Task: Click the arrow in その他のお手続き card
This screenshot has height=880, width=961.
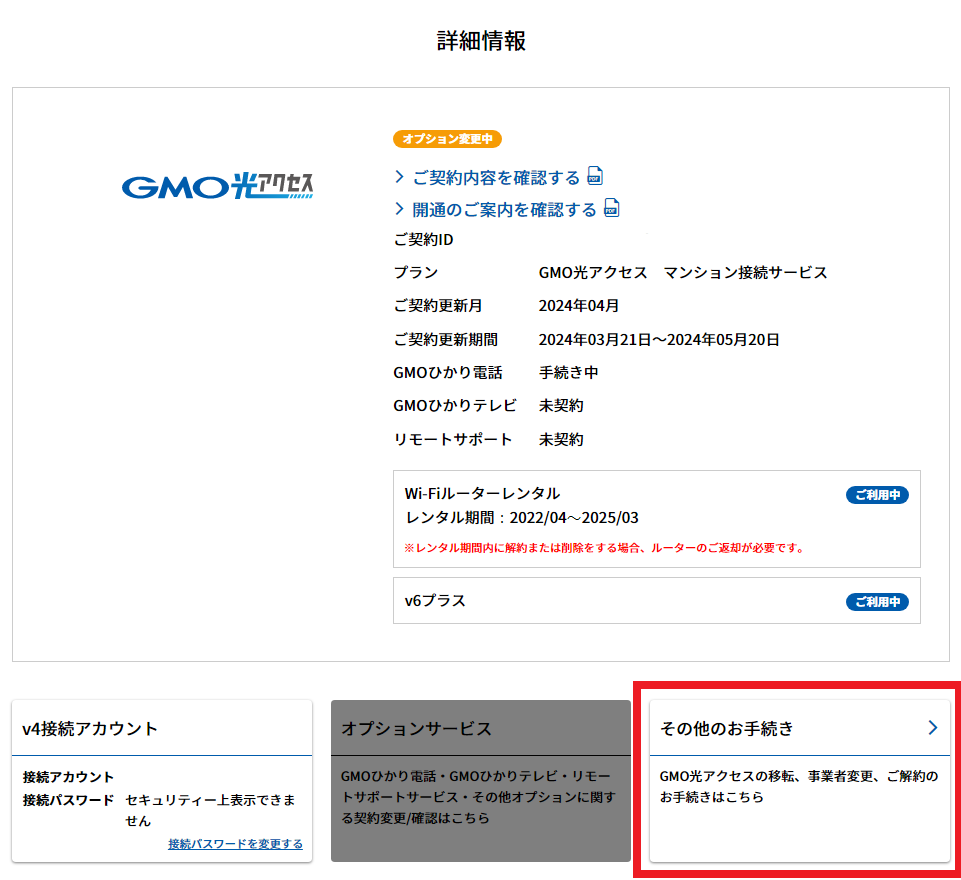Action: [932, 728]
